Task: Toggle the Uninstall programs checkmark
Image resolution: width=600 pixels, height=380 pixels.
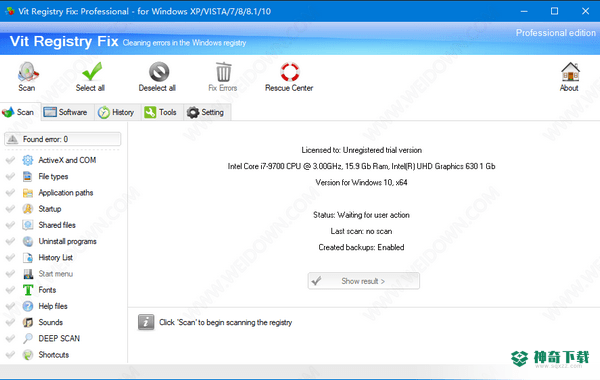Action: point(10,241)
